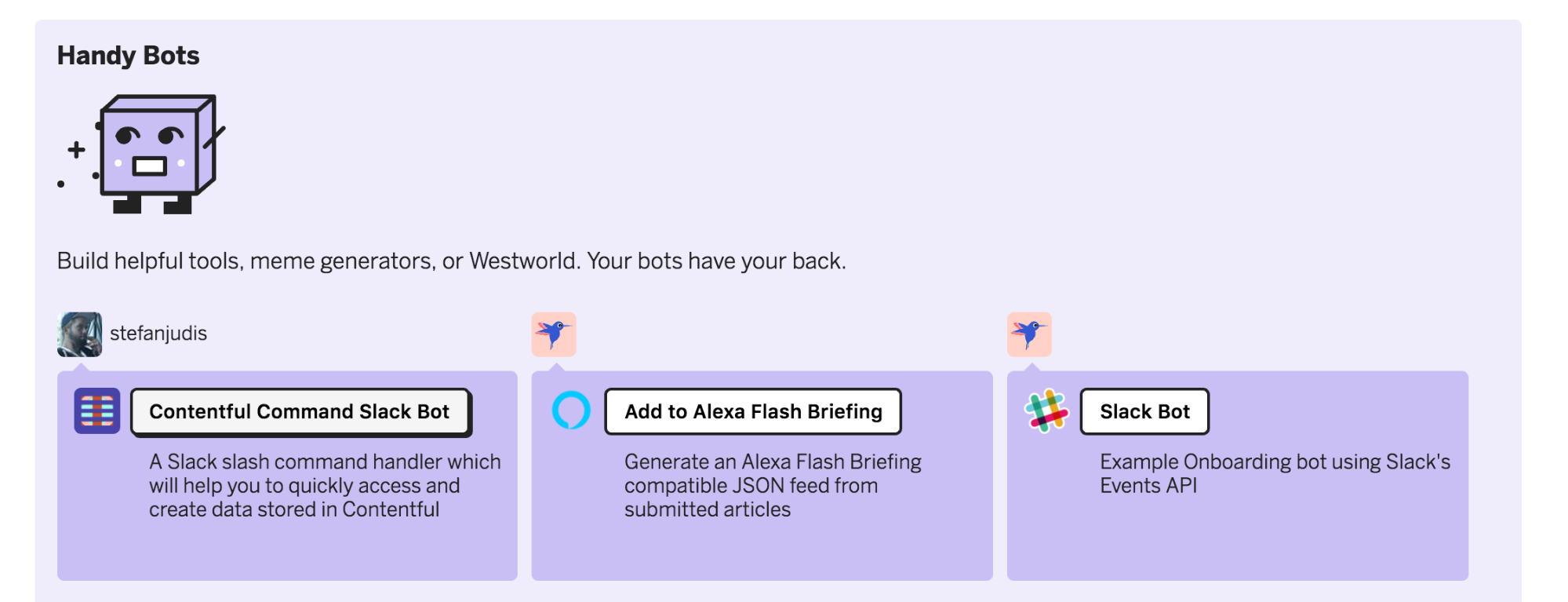This screenshot has width=1568, height=602.
Task: Open Contentful Command Slack Bot project
Action: coord(300,411)
